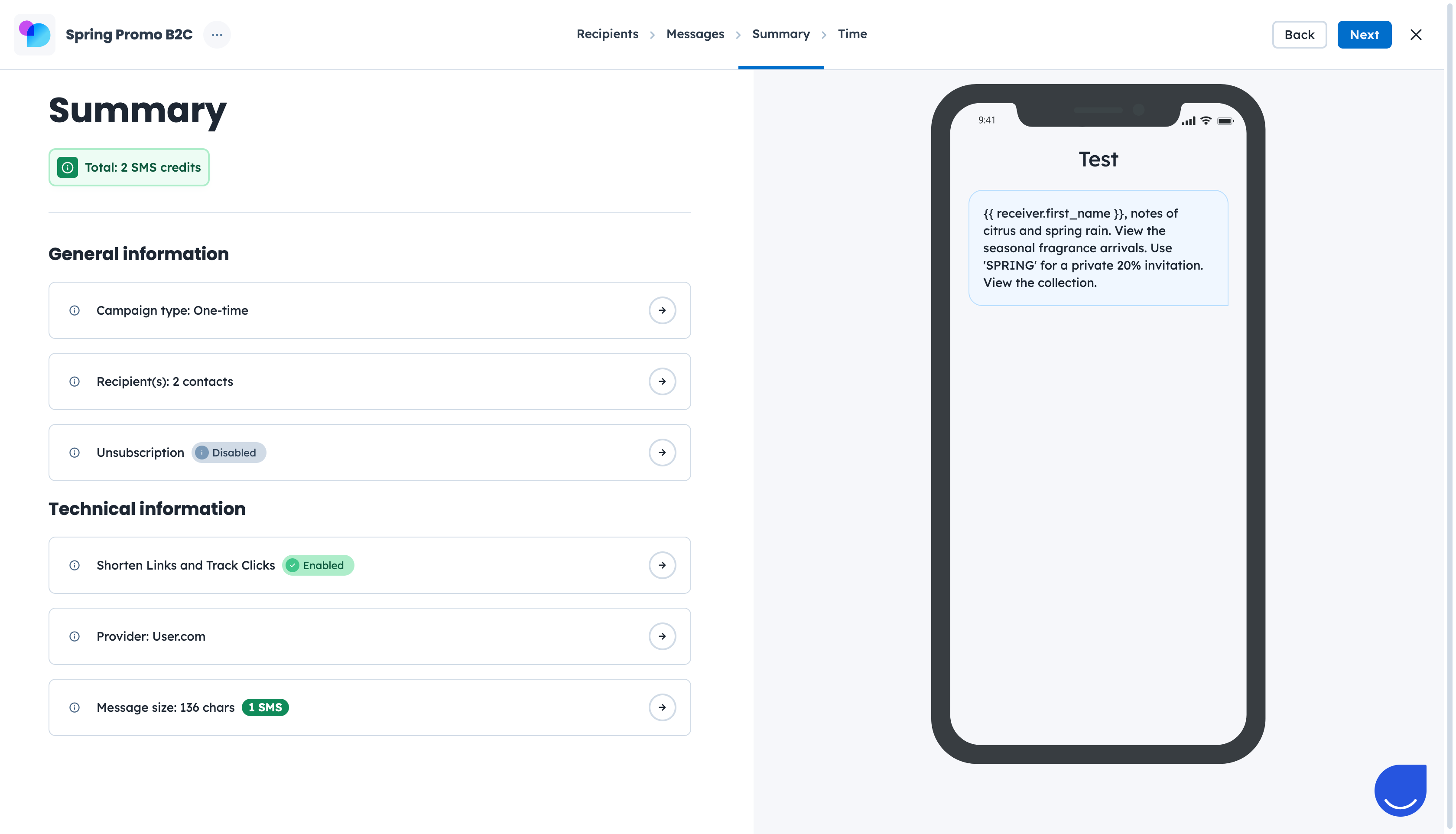
Task: Click the SMS preview message bubble
Action: click(x=1098, y=248)
